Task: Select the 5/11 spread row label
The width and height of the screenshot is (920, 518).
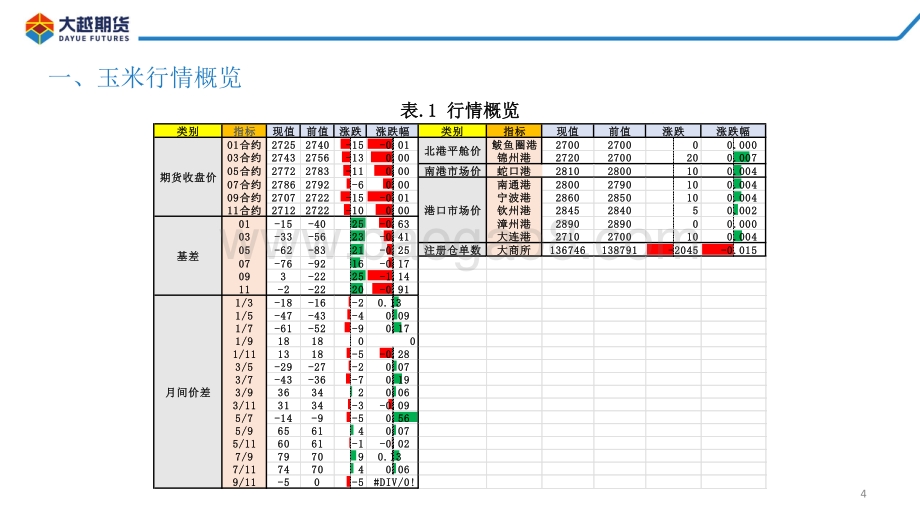Action: tap(244, 444)
